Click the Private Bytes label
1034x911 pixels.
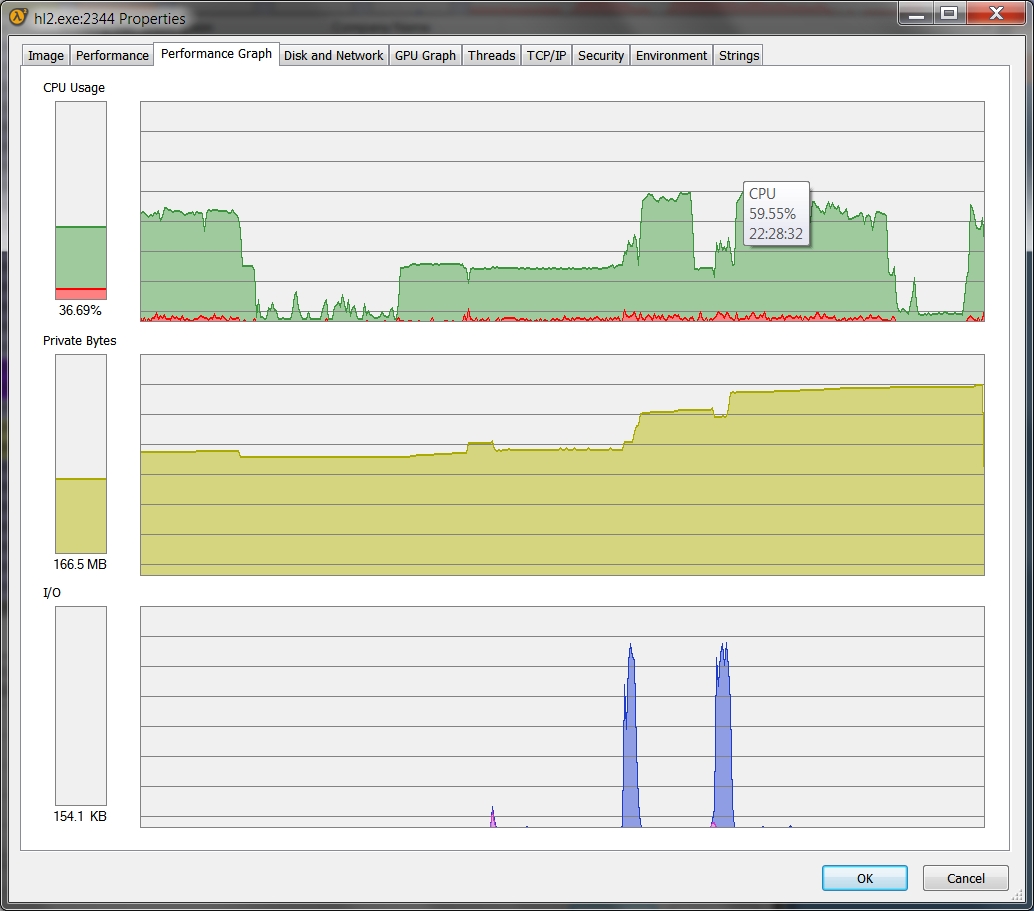click(x=79, y=340)
